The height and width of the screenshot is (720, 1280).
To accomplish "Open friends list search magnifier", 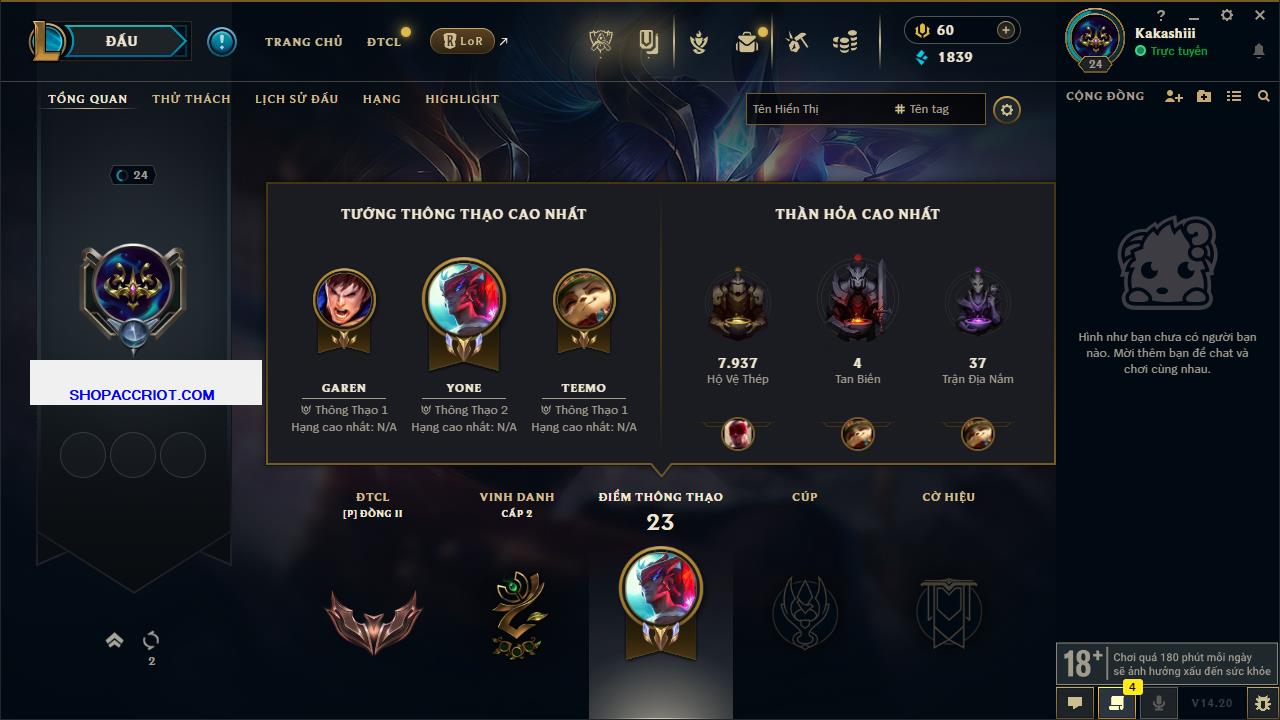I will 1264,96.
